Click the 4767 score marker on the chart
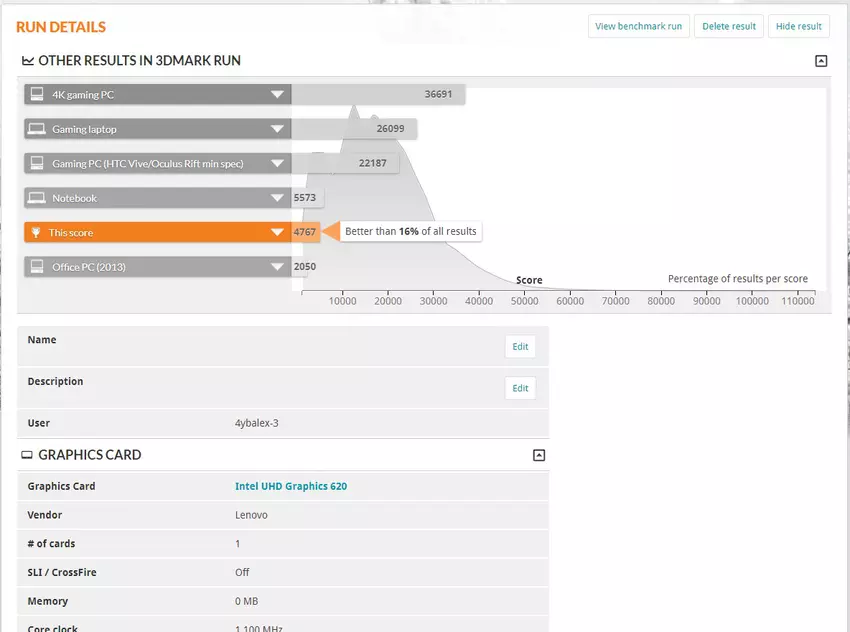 (305, 232)
